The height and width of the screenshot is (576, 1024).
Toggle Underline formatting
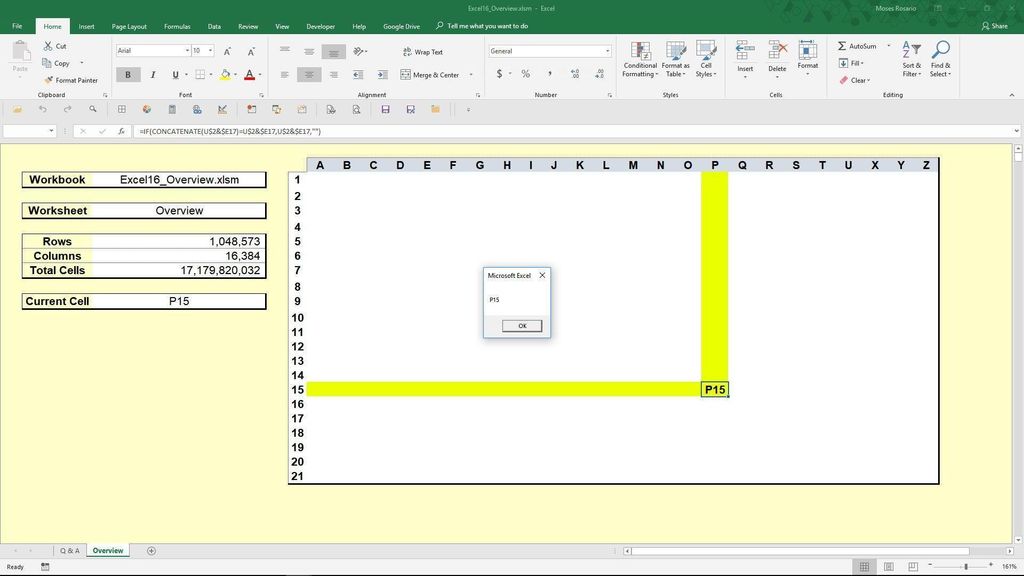pyautogui.click(x=175, y=74)
